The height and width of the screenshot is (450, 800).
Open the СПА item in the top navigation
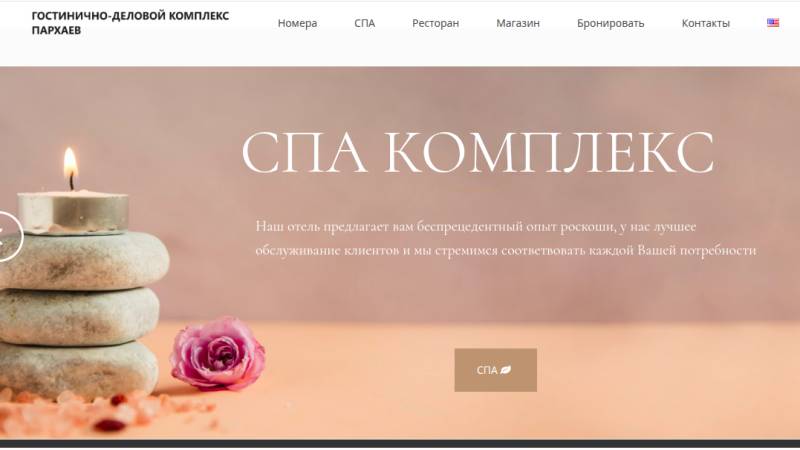coord(364,23)
